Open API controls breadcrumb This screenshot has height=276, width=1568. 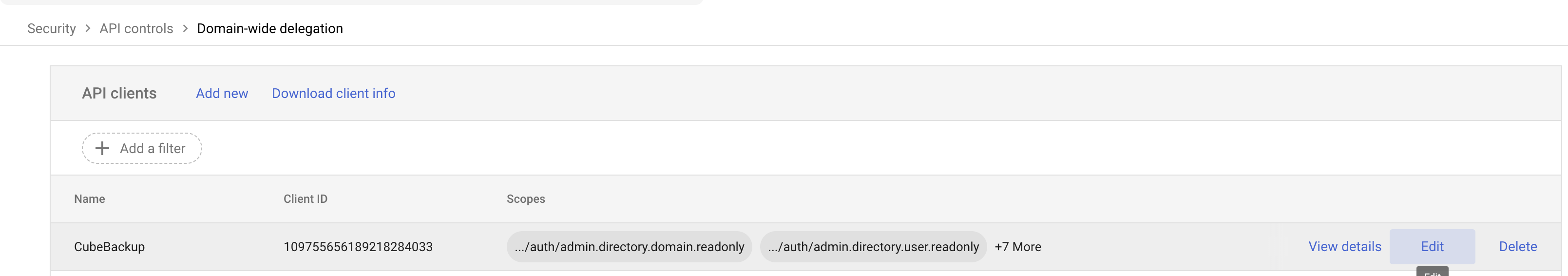pyautogui.click(x=136, y=29)
